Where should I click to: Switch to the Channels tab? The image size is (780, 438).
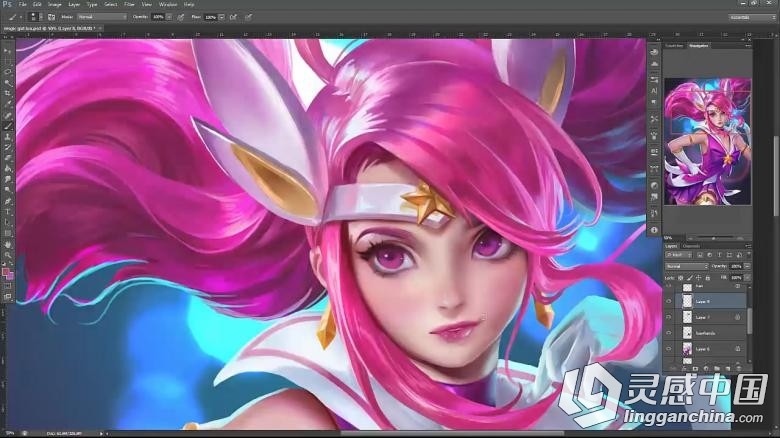click(691, 246)
